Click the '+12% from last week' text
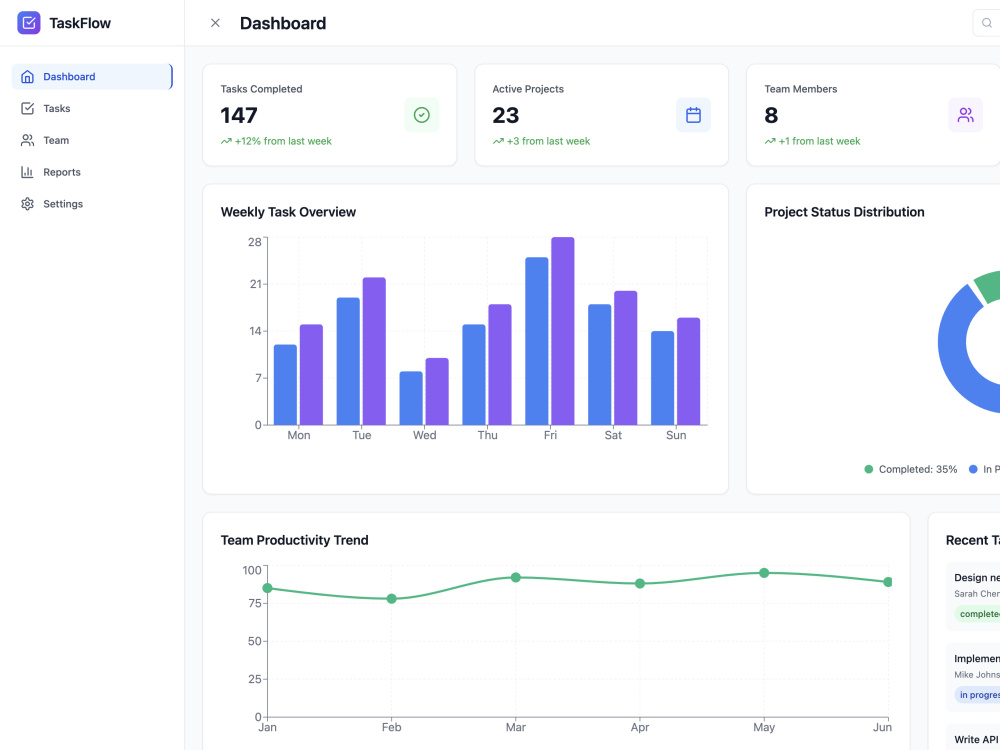The height and width of the screenshot is (750, 1000). point(283,142)
